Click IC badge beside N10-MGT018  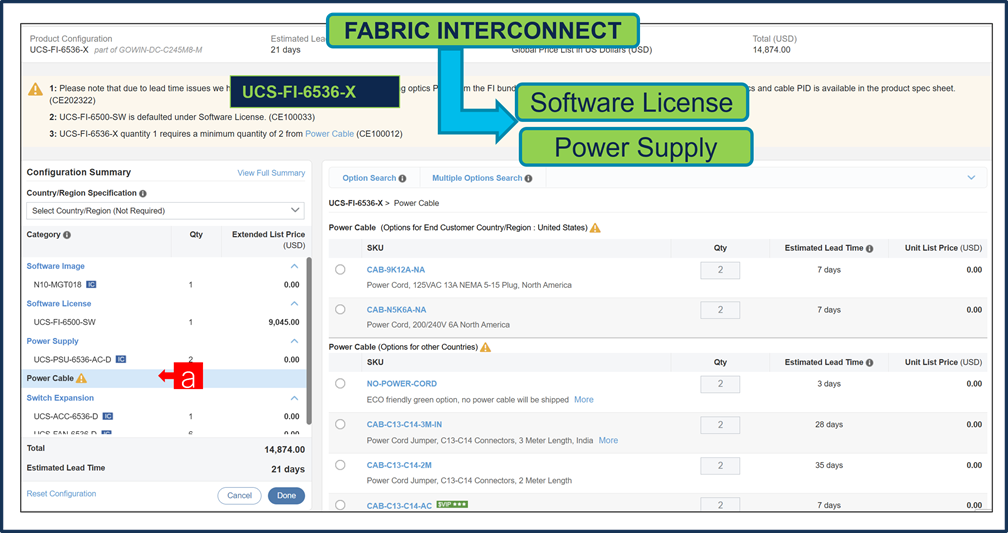point(91,284)
